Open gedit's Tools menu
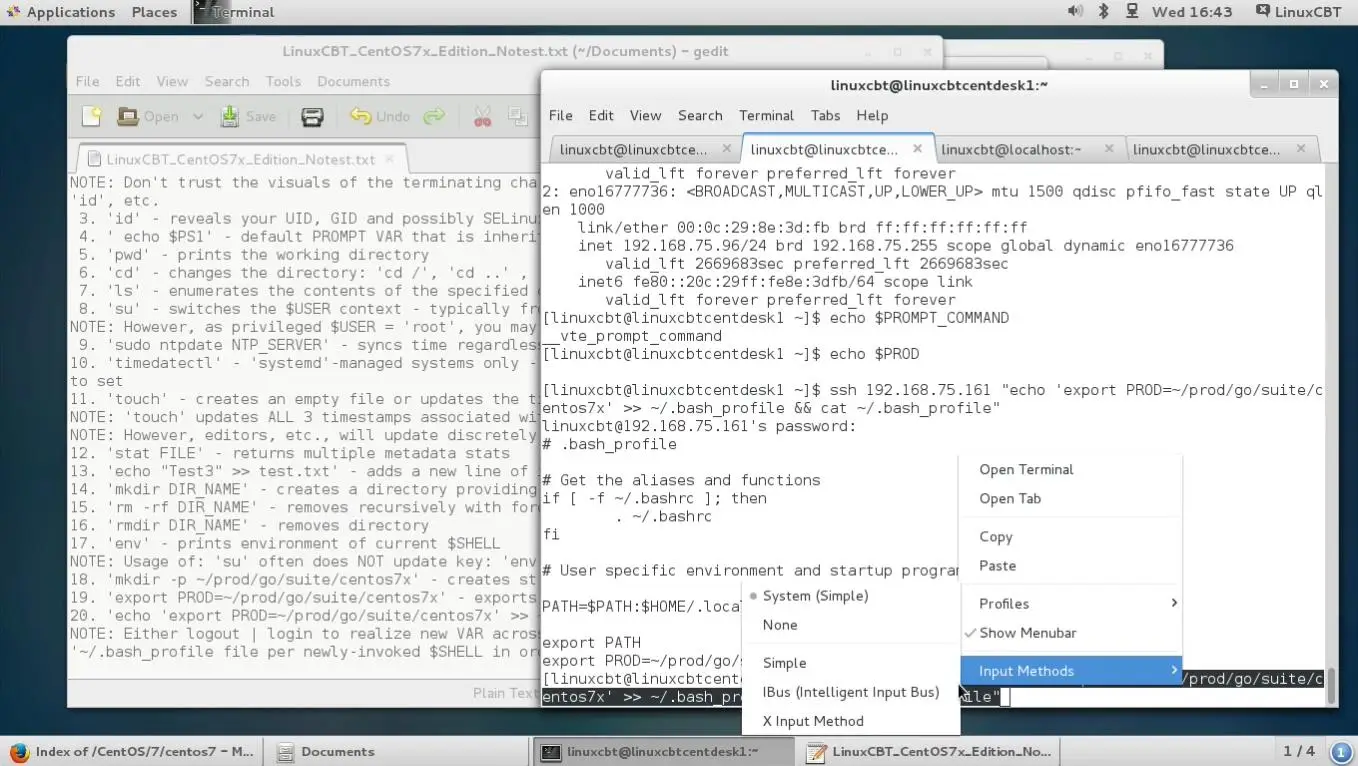The image size is (1358, 766). click(283, 82)
